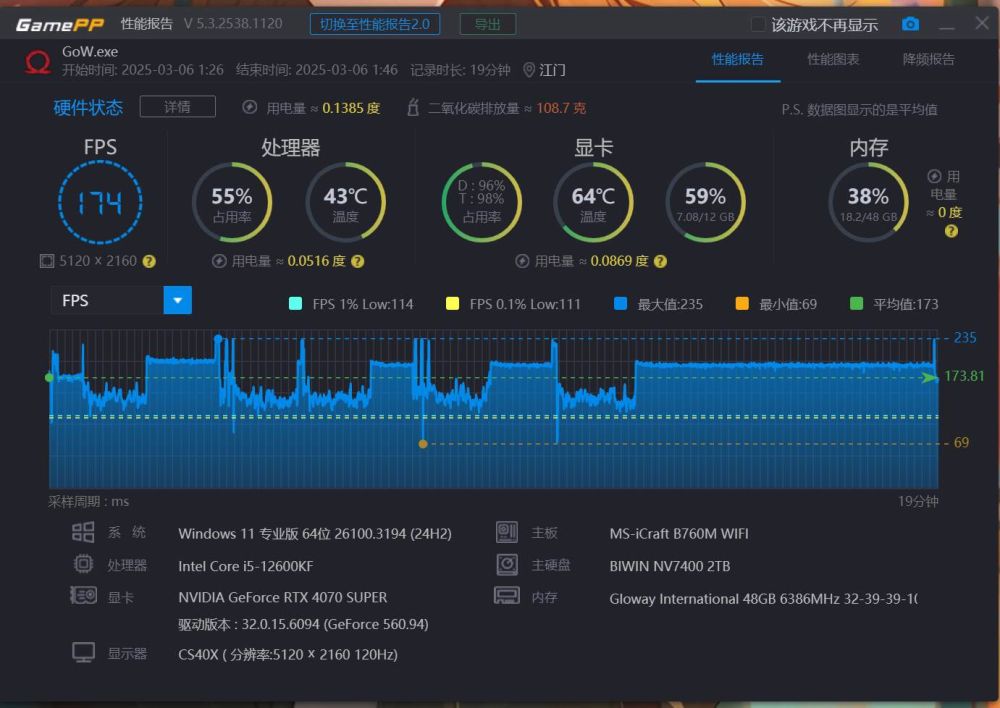The width and height of the screenshot is (1000, 708).
Task: Click the 硬件状态 heading
Action: click(88, 107)
